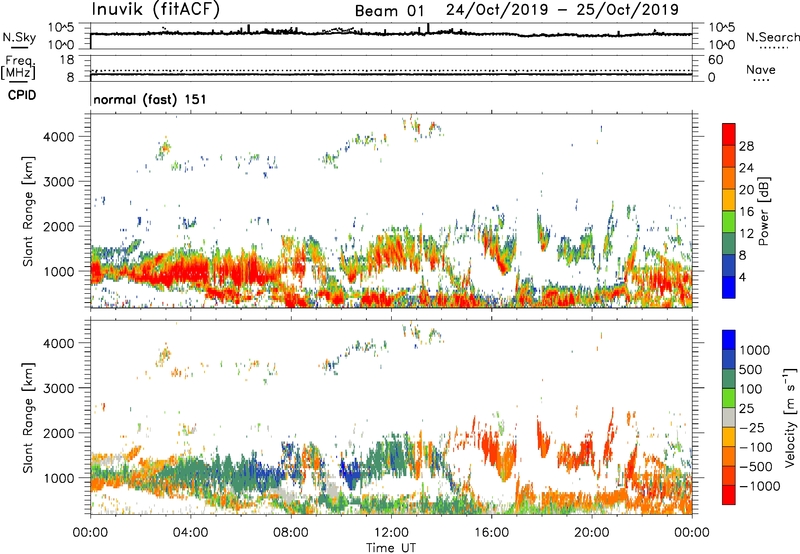
Task: Click the '-100' velocity colorbar value
Action: tap(756, 447)
